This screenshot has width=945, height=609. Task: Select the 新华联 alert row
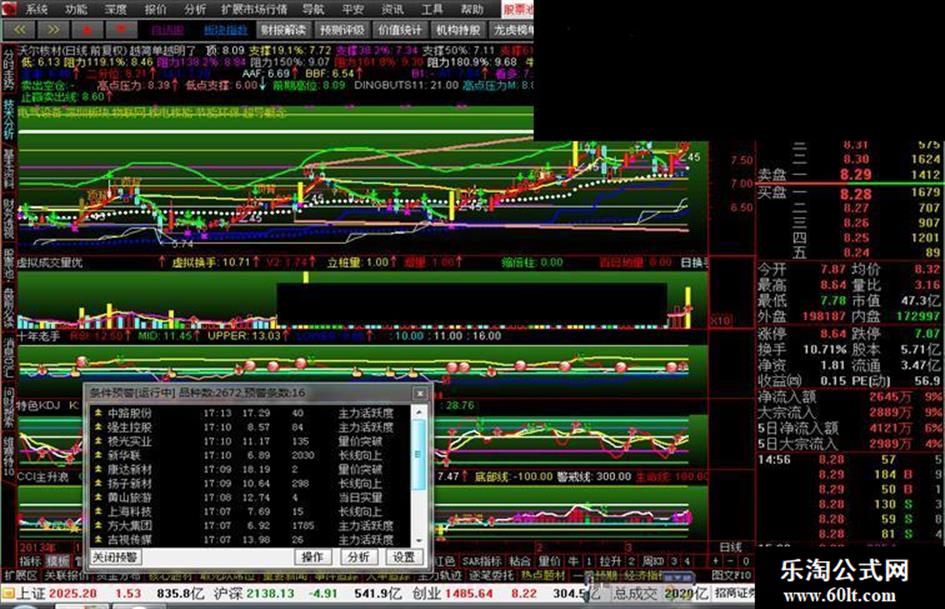tap(251, 455)
